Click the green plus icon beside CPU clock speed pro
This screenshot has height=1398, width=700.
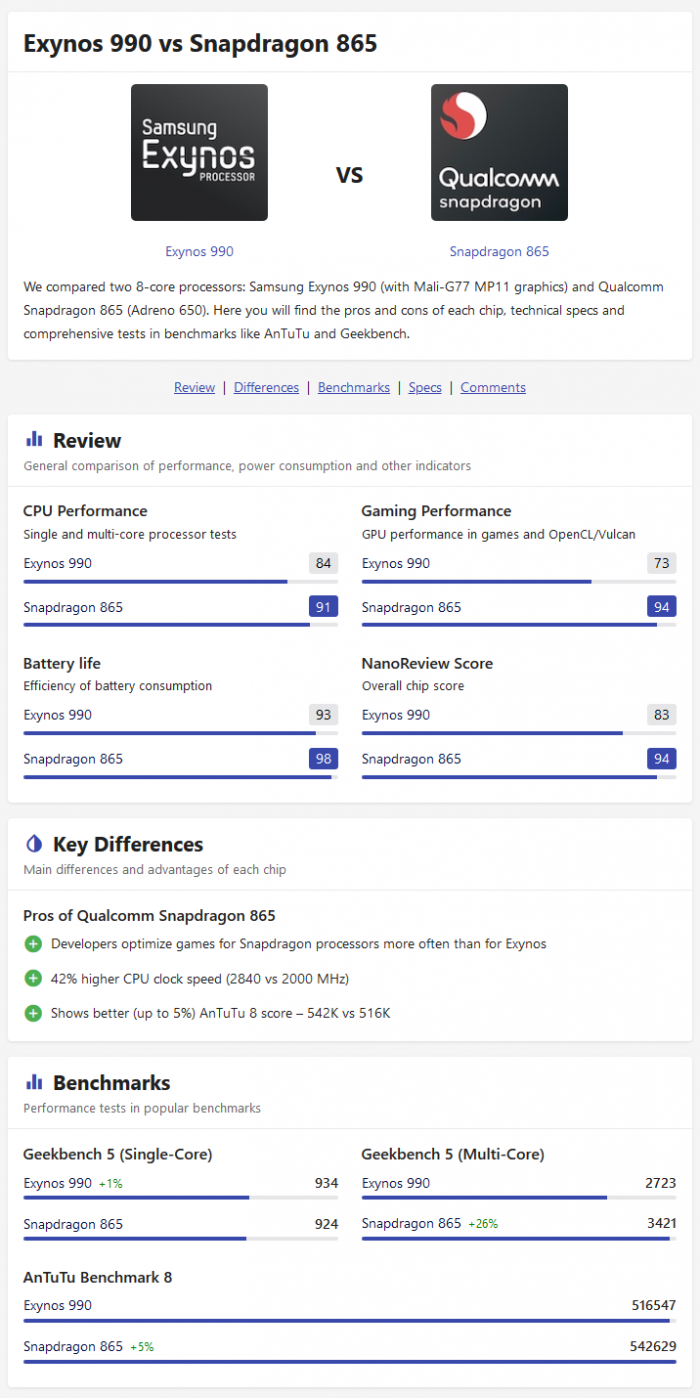coord(31,978)
